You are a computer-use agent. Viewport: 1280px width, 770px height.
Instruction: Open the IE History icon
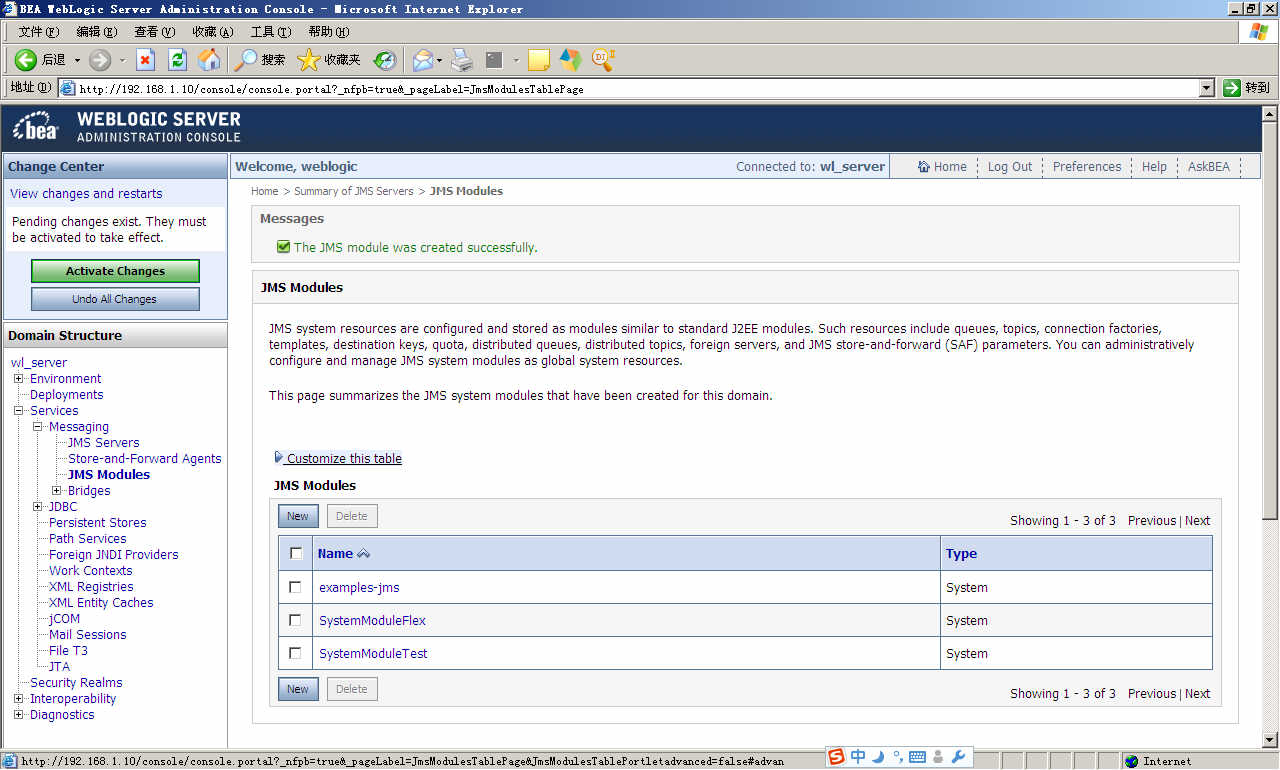point(385,60)
